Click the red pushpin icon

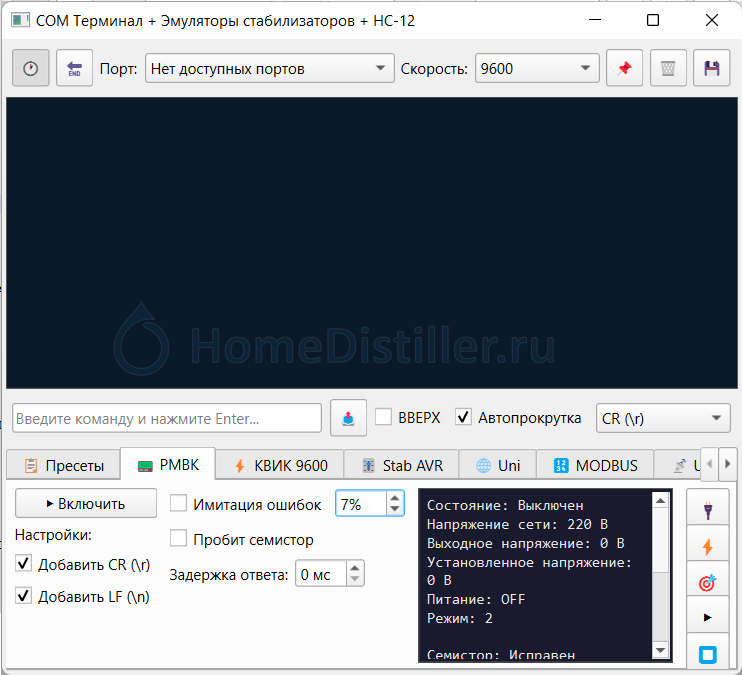coord(624,69)
